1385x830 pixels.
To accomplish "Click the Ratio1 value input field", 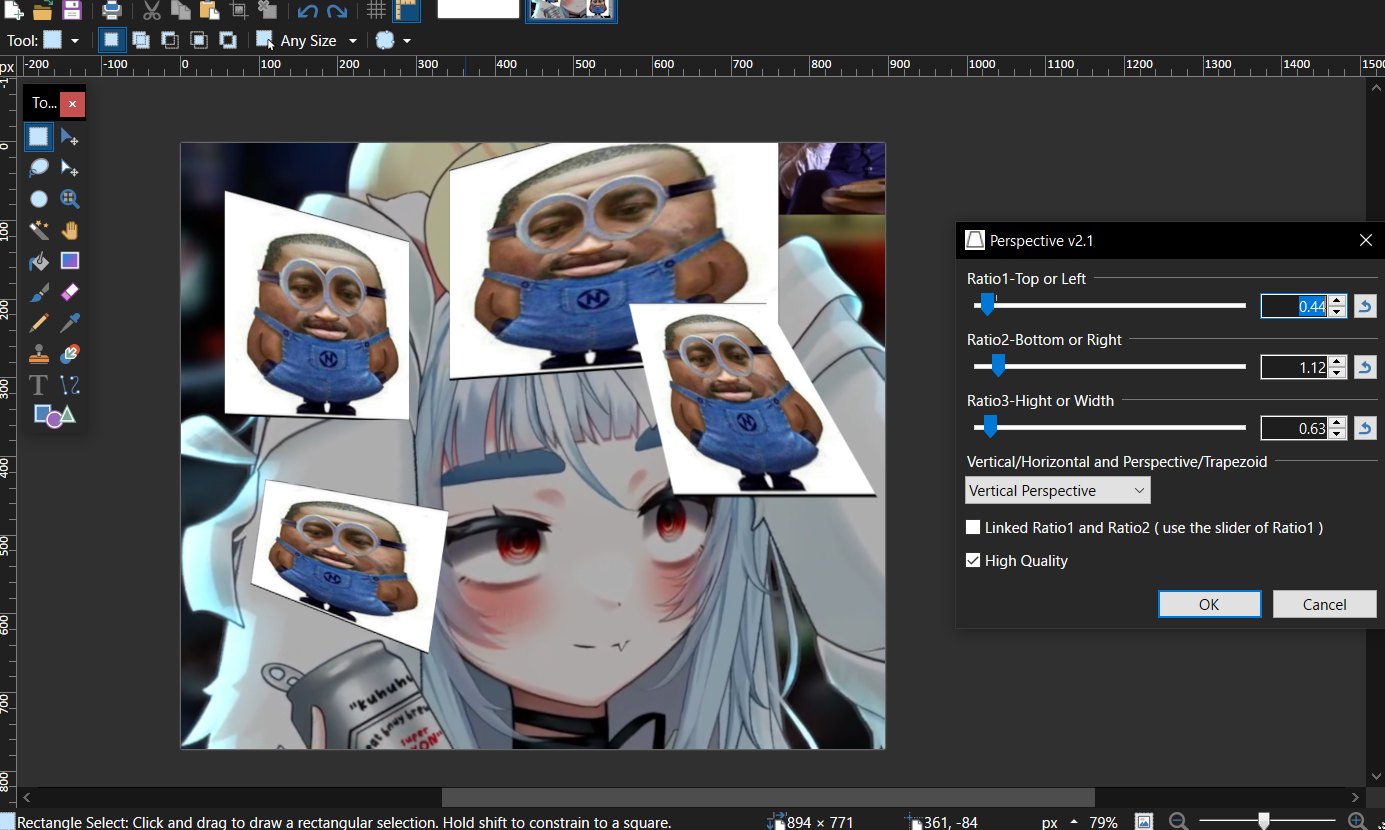I will (x=1293, y=307).
